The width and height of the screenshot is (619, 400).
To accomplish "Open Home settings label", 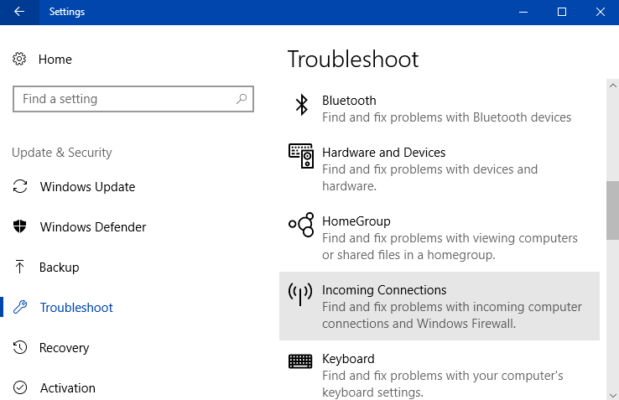I will pyautogui.click(x=55, y=60).
